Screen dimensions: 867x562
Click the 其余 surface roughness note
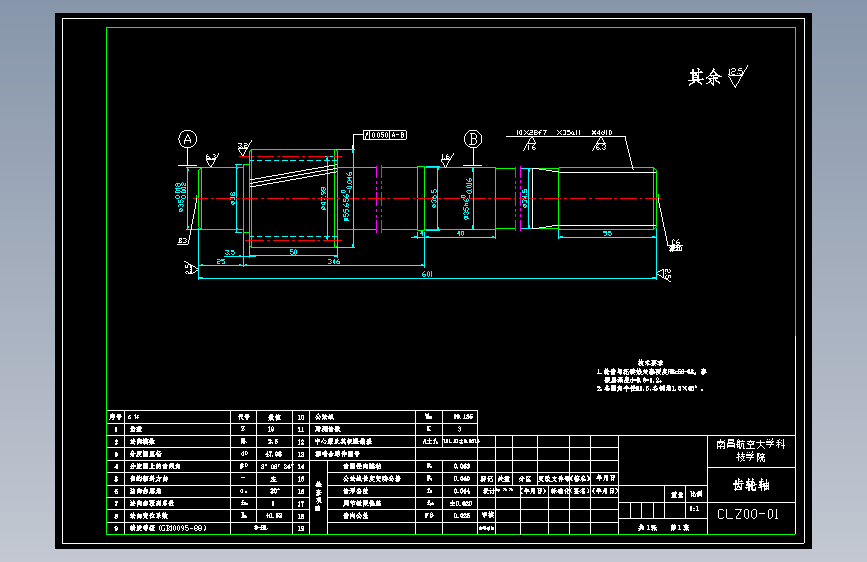coord(718,77)
